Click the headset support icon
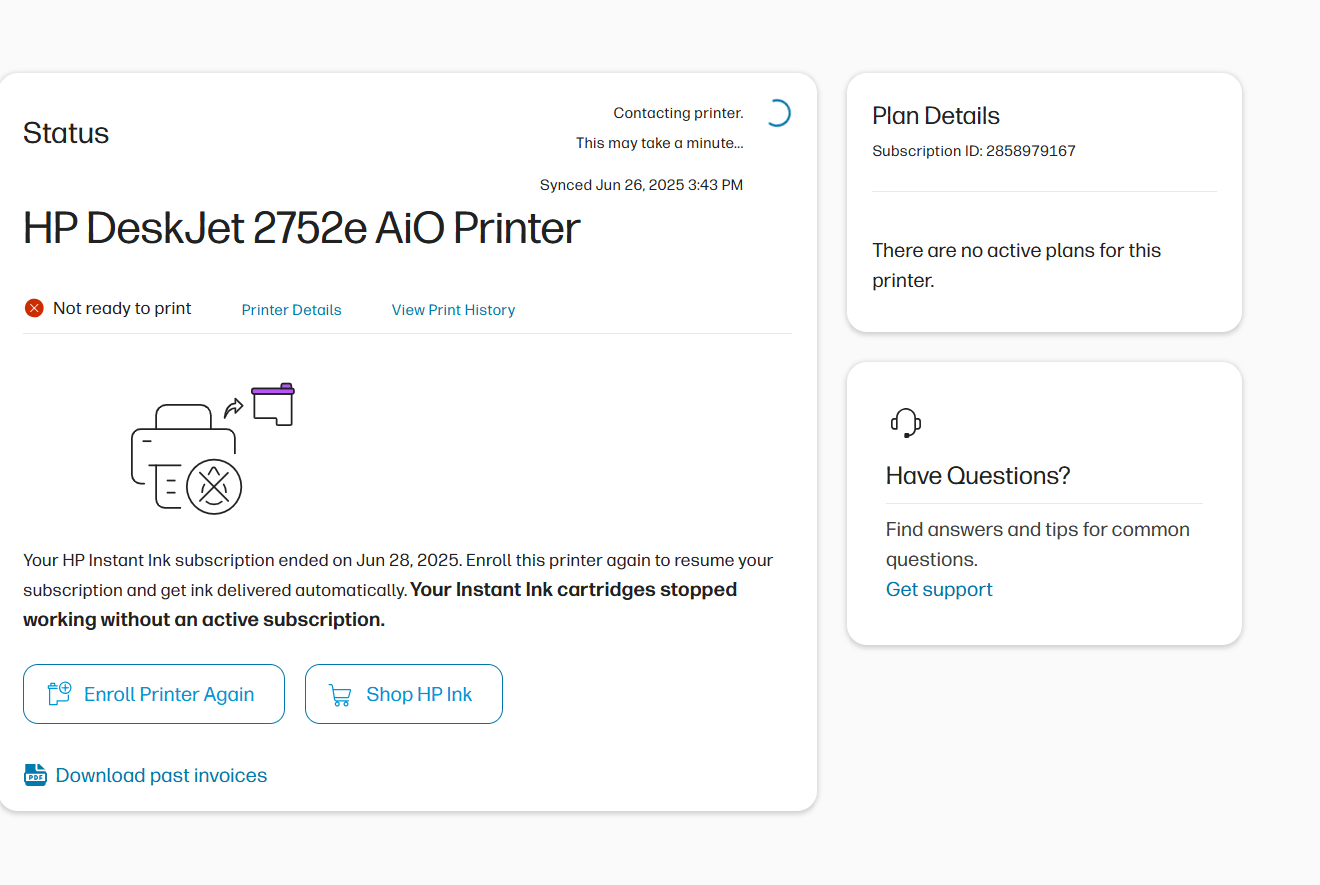Screen dimensions: 1320x885 pyautogui.click(x=905, y=423)
